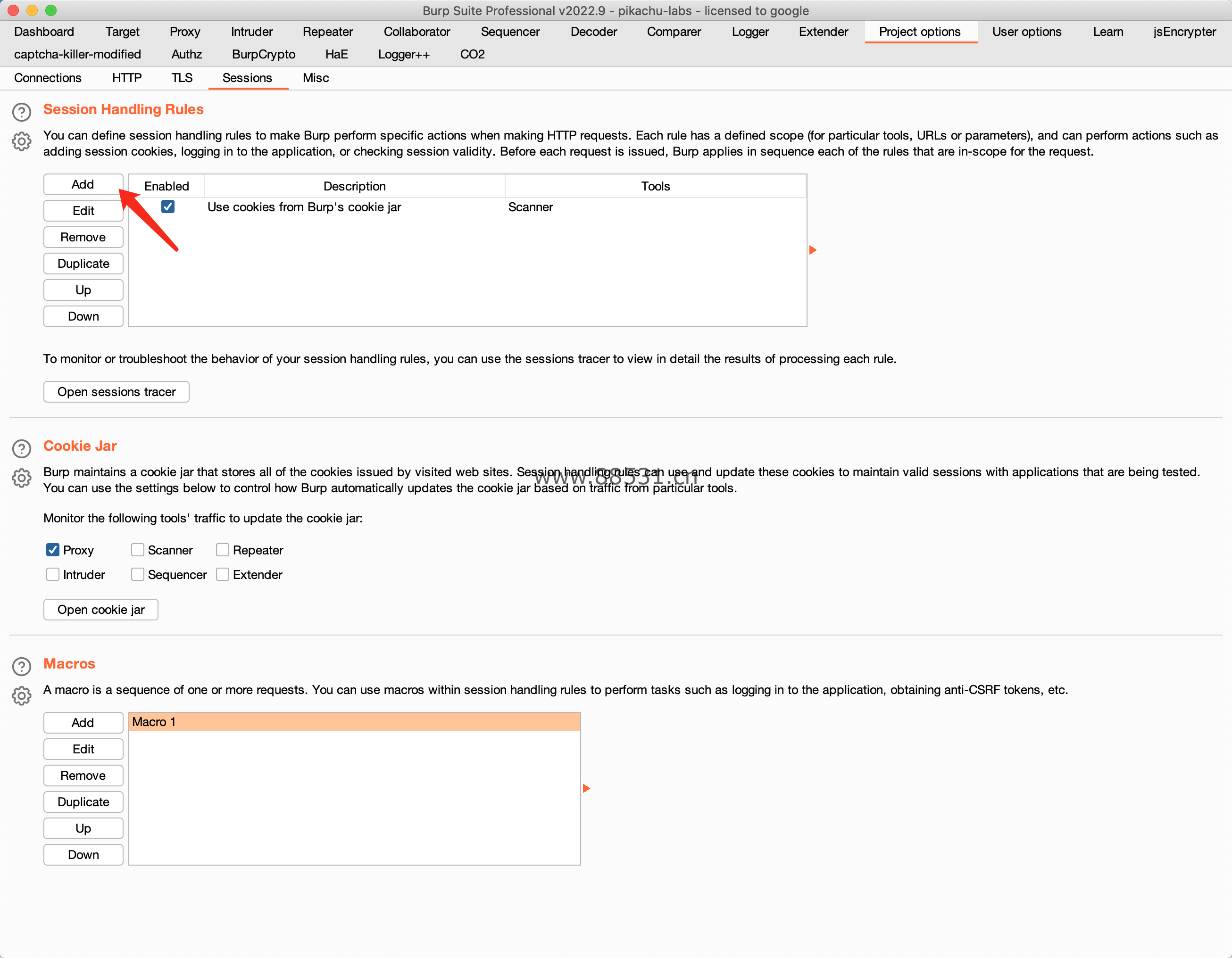Image resolution: width=1232 pixels, height=958 pixels.
Task: Open the Target tab
Action: click(123, 32)
